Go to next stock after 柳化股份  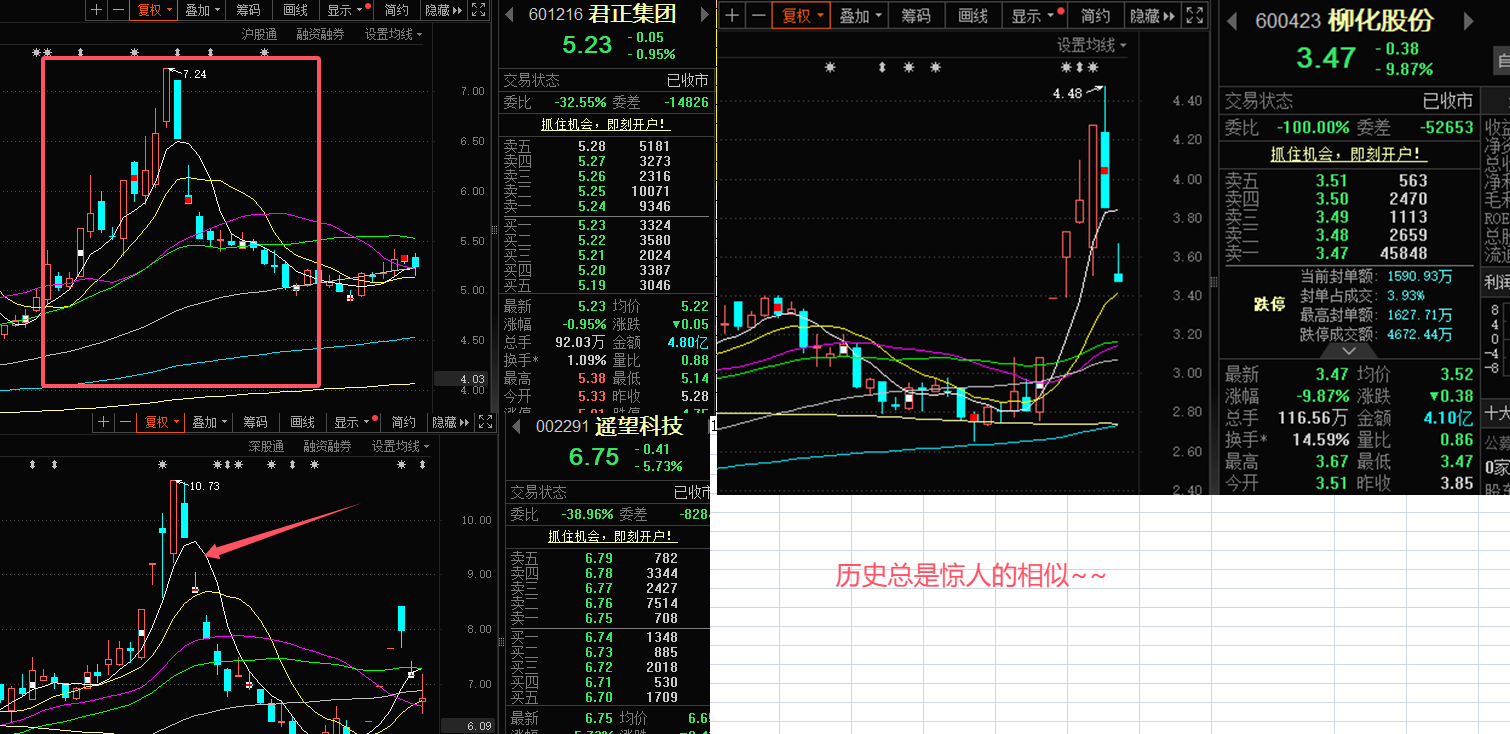coord(1468,21)
